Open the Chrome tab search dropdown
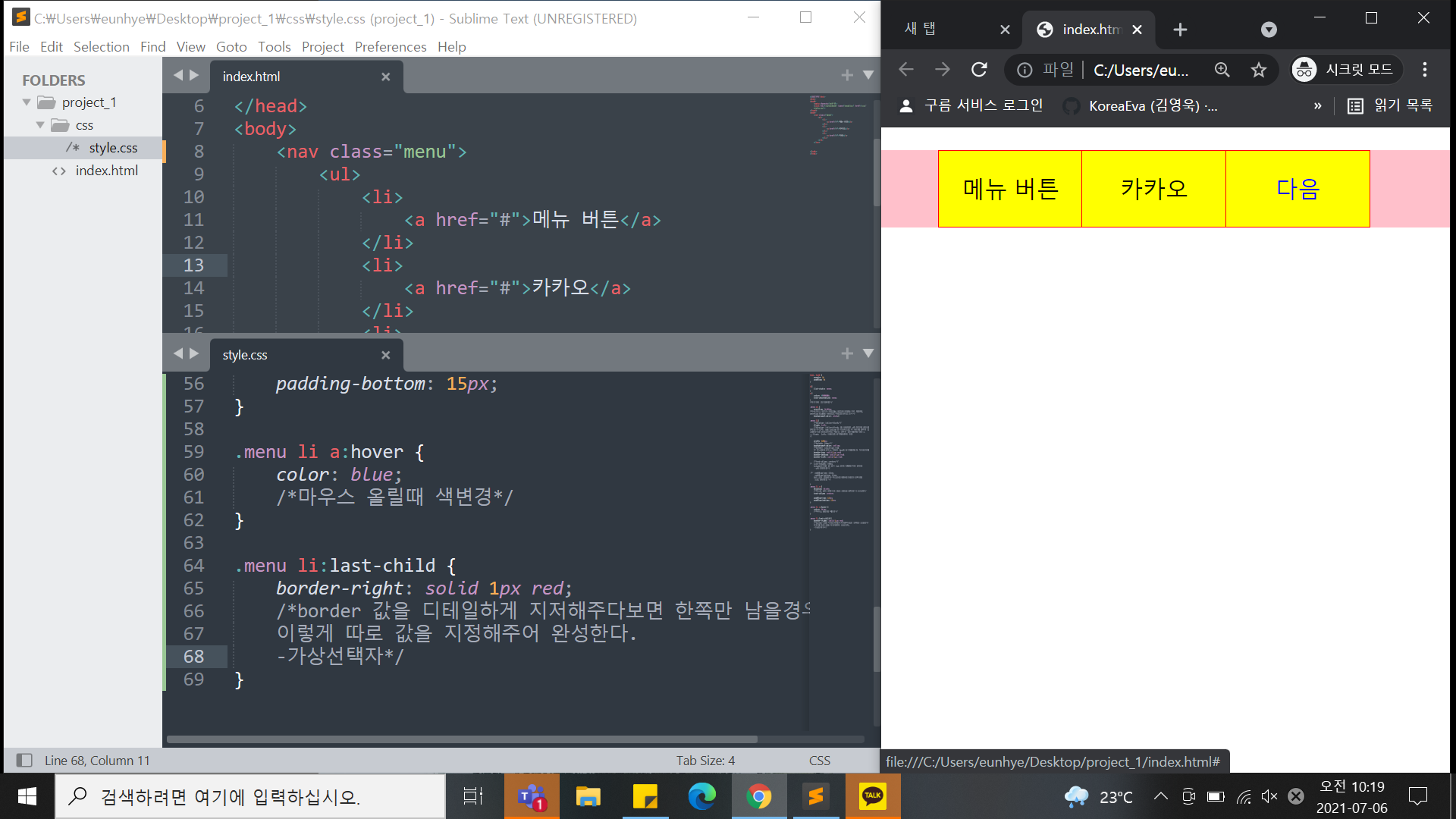 (x=1269, y=30)
